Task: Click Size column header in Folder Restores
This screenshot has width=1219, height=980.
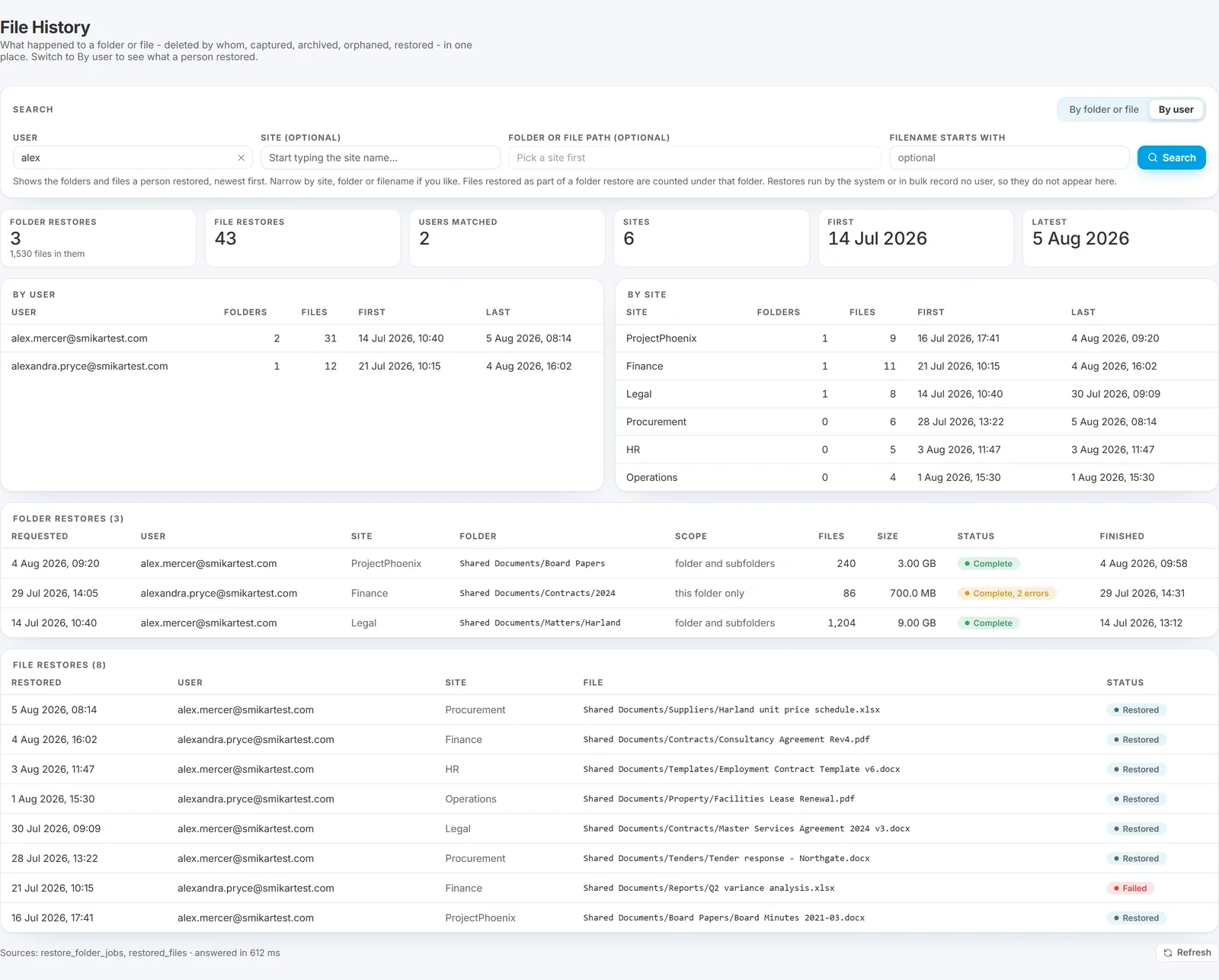Action: tap(888, 536)
